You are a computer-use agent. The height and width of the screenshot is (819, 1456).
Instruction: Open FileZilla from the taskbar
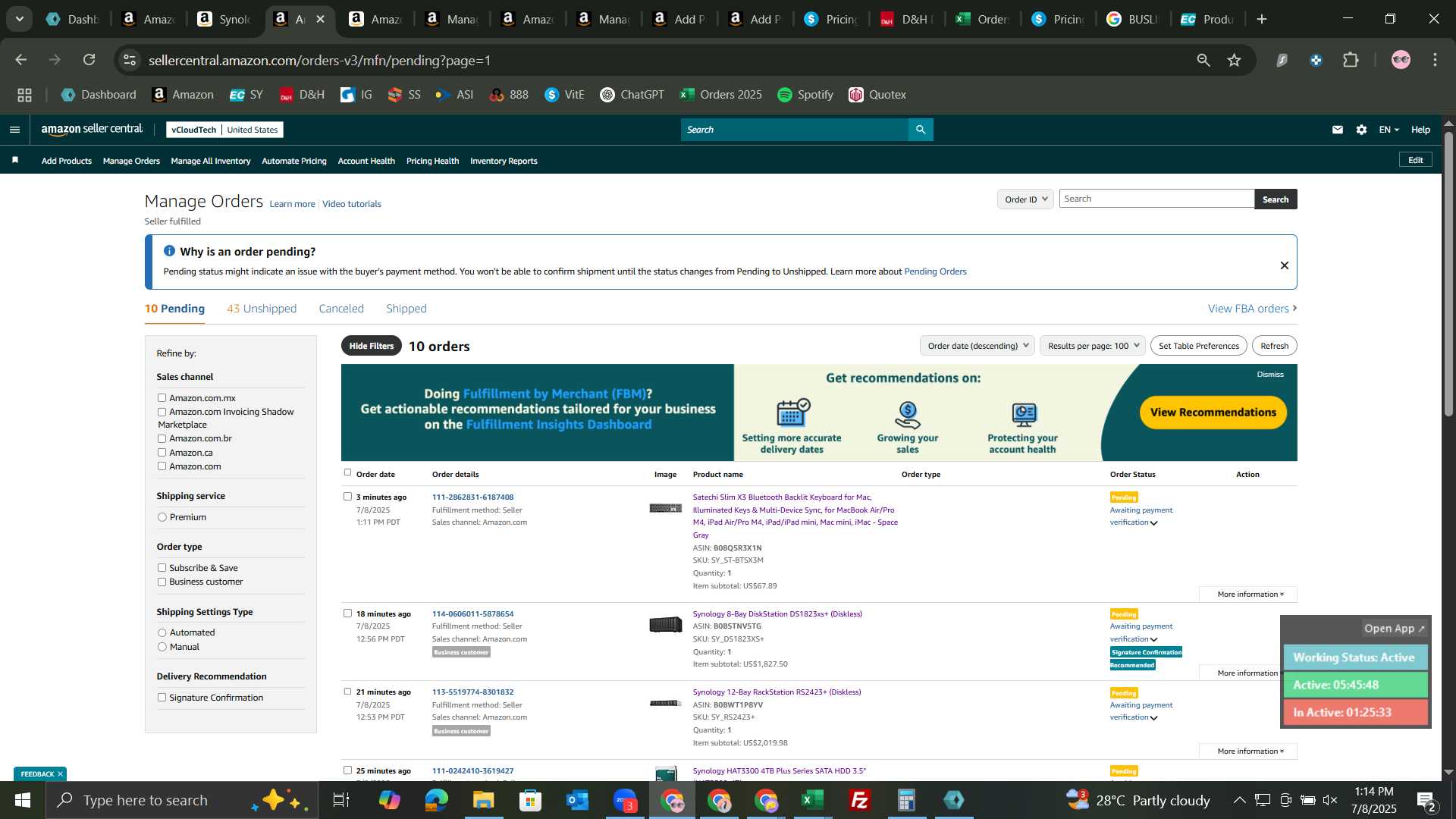click(859, 800)
